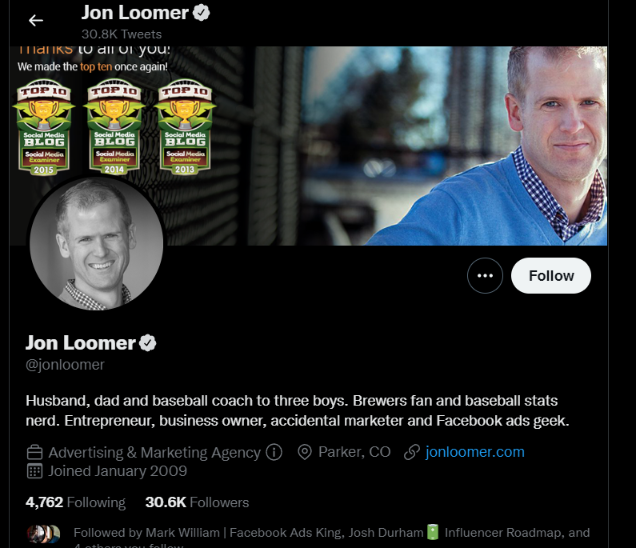This screenshot has width=636, height=548.
Task: Click the info icon beside Advertising & Marketing Agency
Action: [274, 452]
